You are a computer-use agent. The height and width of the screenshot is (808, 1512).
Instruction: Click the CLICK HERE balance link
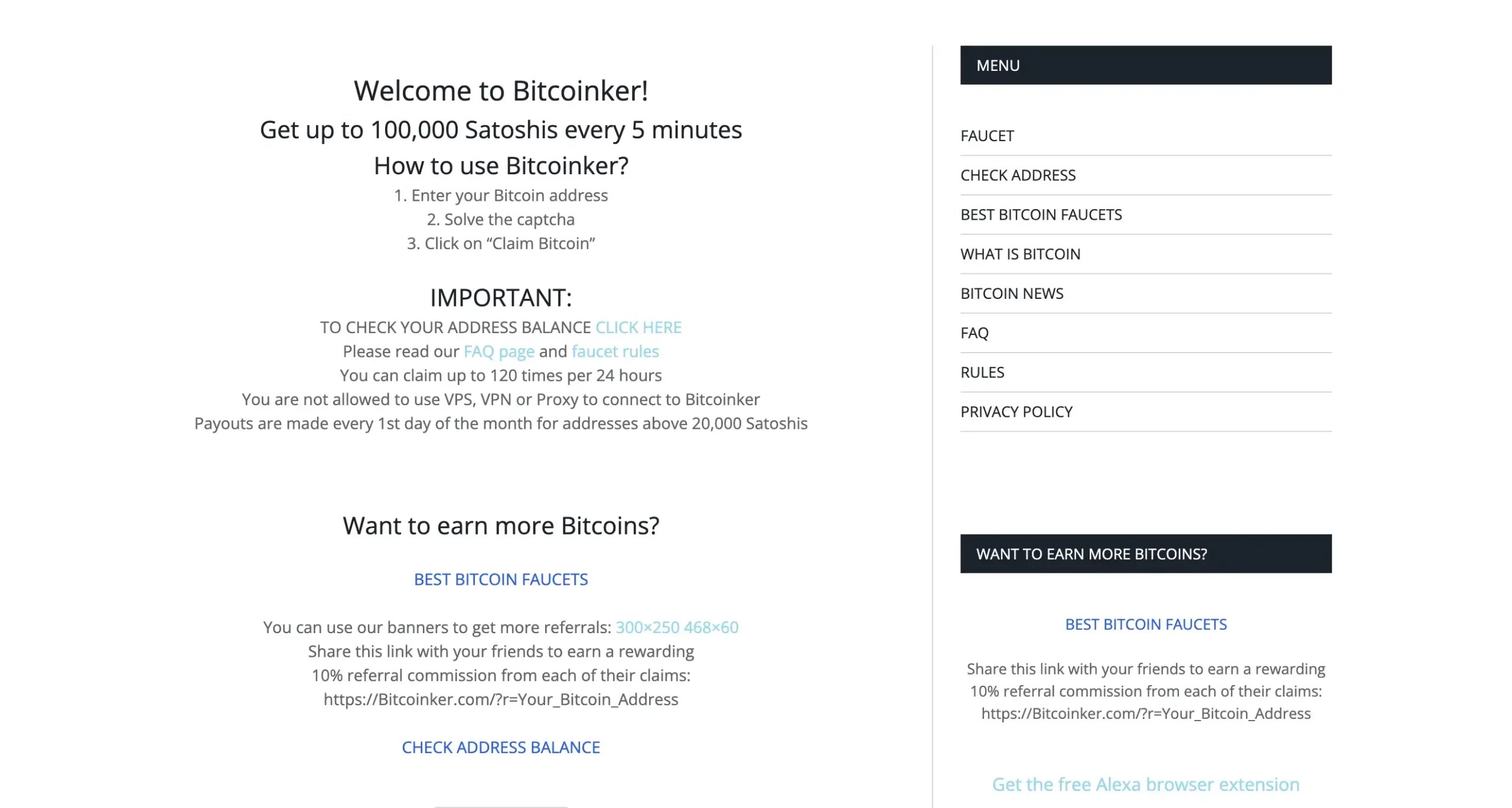(638, 327)
